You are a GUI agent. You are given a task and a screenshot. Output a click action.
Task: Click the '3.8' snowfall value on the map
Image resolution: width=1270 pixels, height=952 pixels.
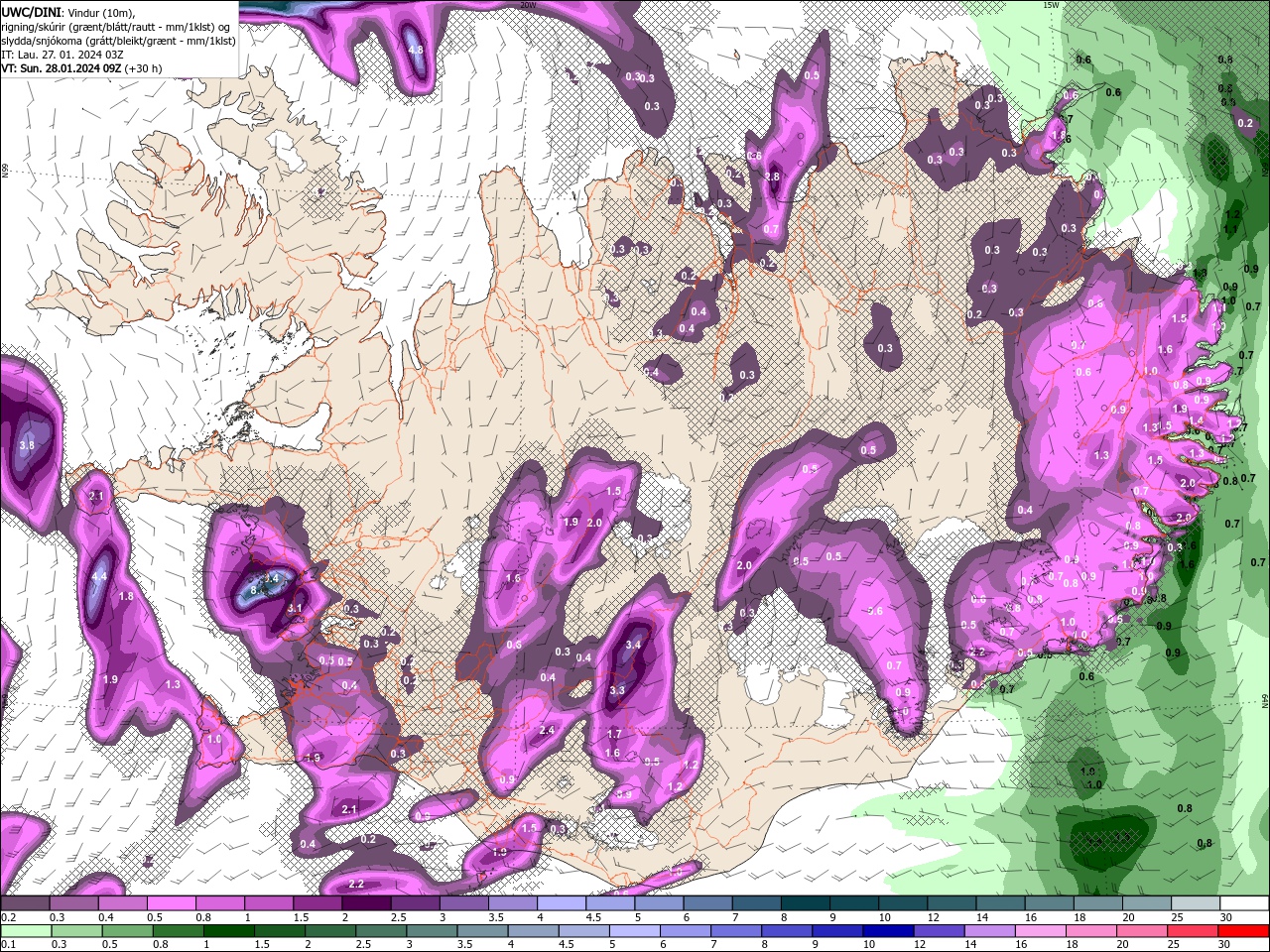point(27,446)
